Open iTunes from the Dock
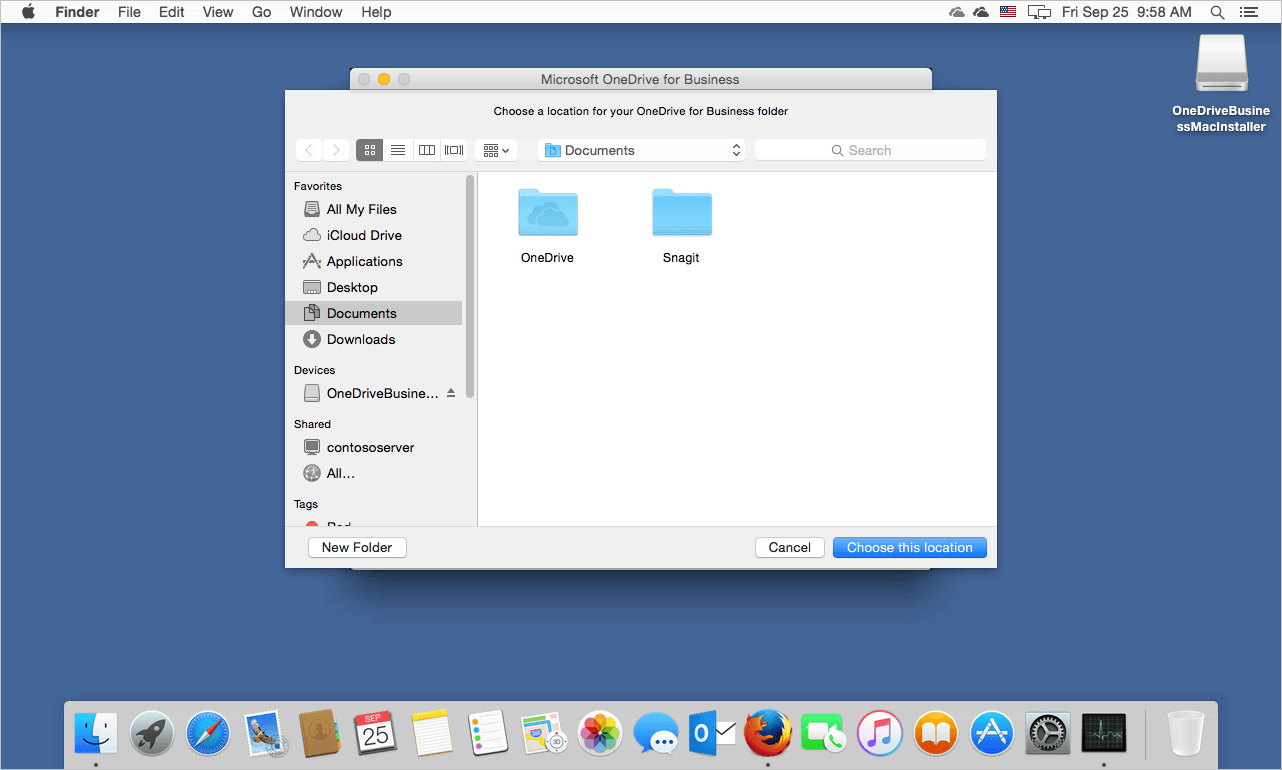This screenshot has height=770, width=1282. (x=880, y=734)
